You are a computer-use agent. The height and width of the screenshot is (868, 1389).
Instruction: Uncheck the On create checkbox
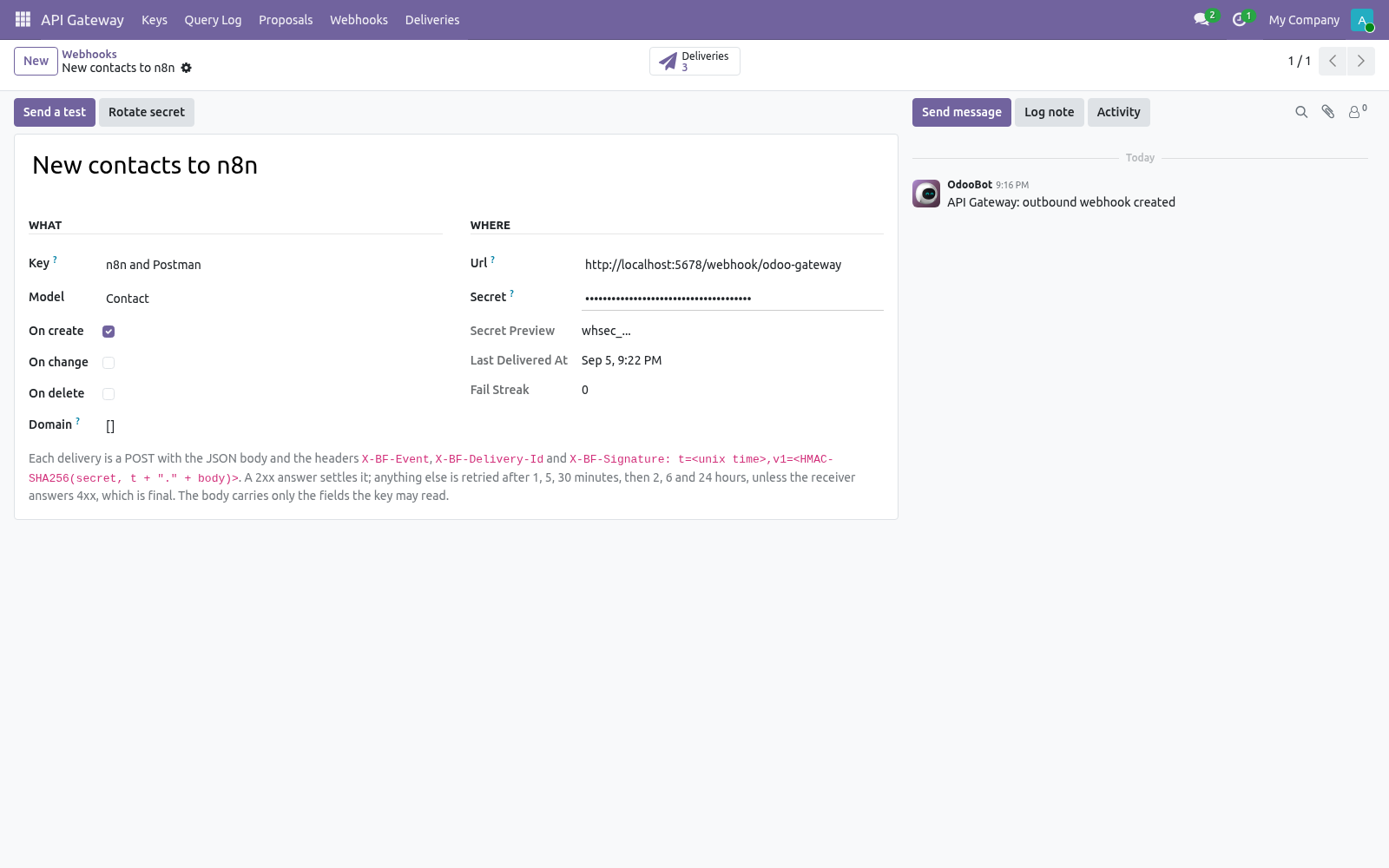coord(109,332)
